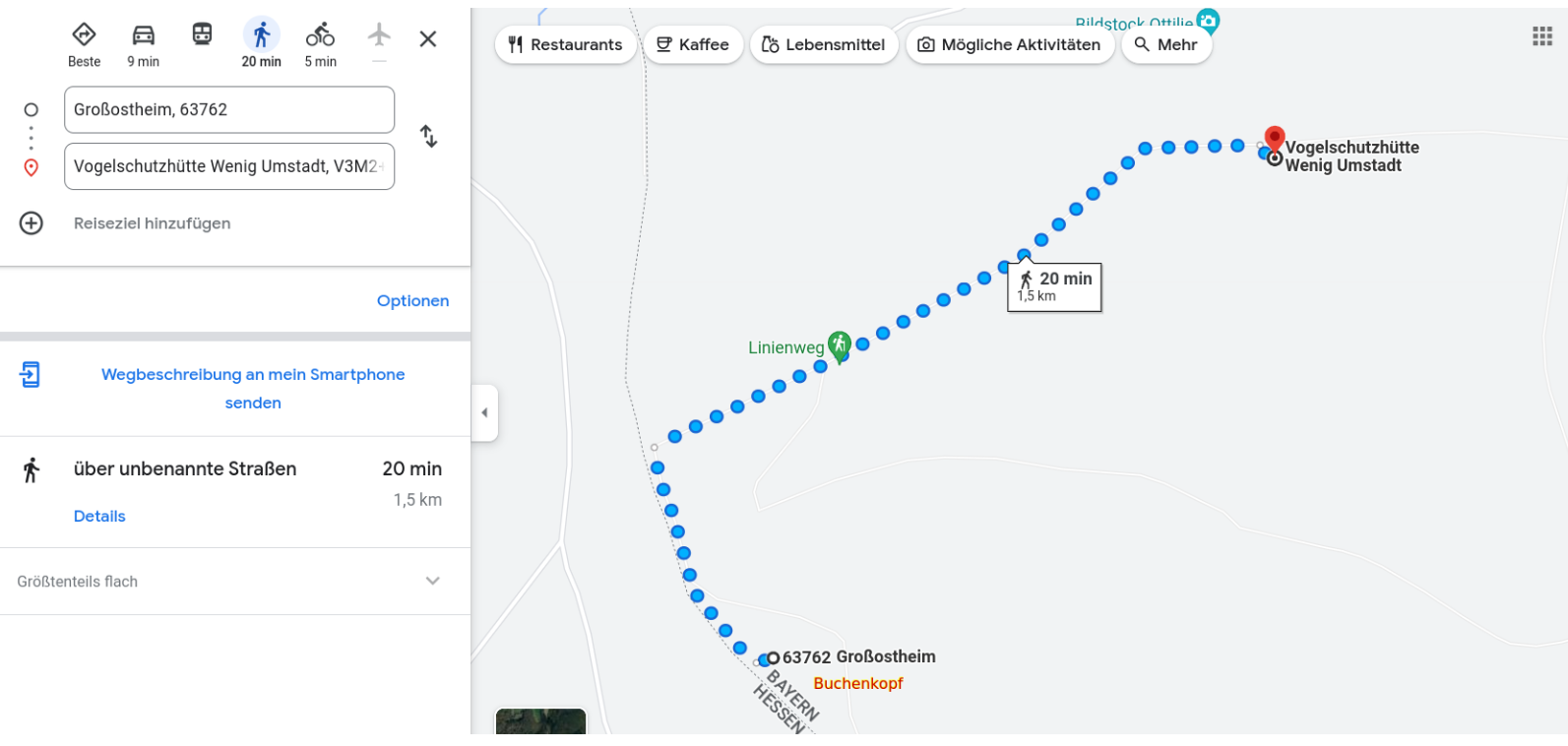The width and height of the screenshot is (1568, 746).
Task: Send directions to my smartphone
Action: pos(253,389)
